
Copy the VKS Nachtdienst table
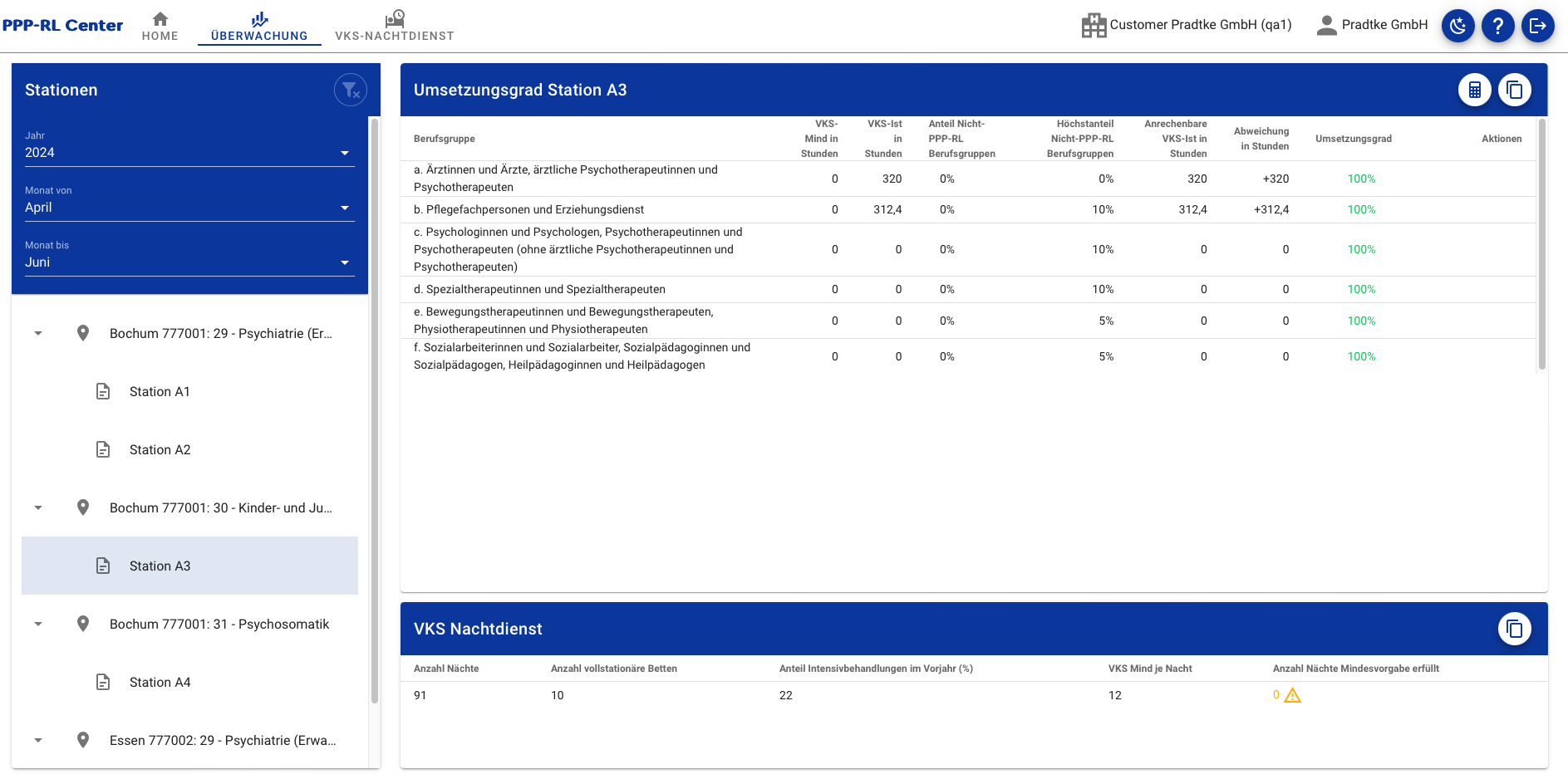pyautogui.click(x=1515, y=629)
